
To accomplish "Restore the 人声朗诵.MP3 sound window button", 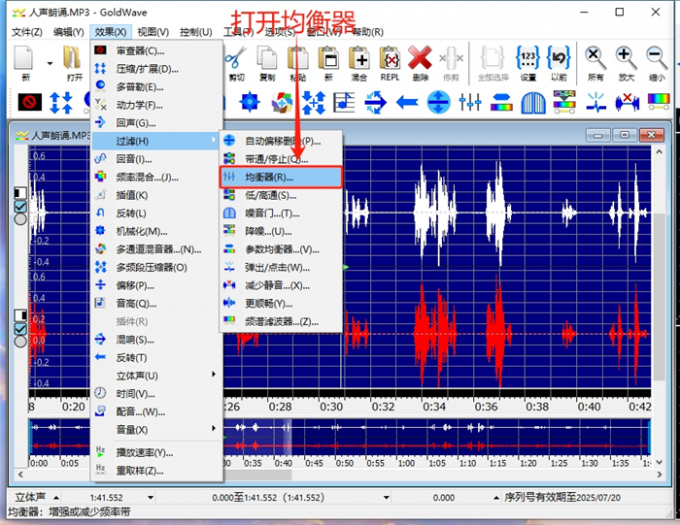I will [x=624, y=135].
